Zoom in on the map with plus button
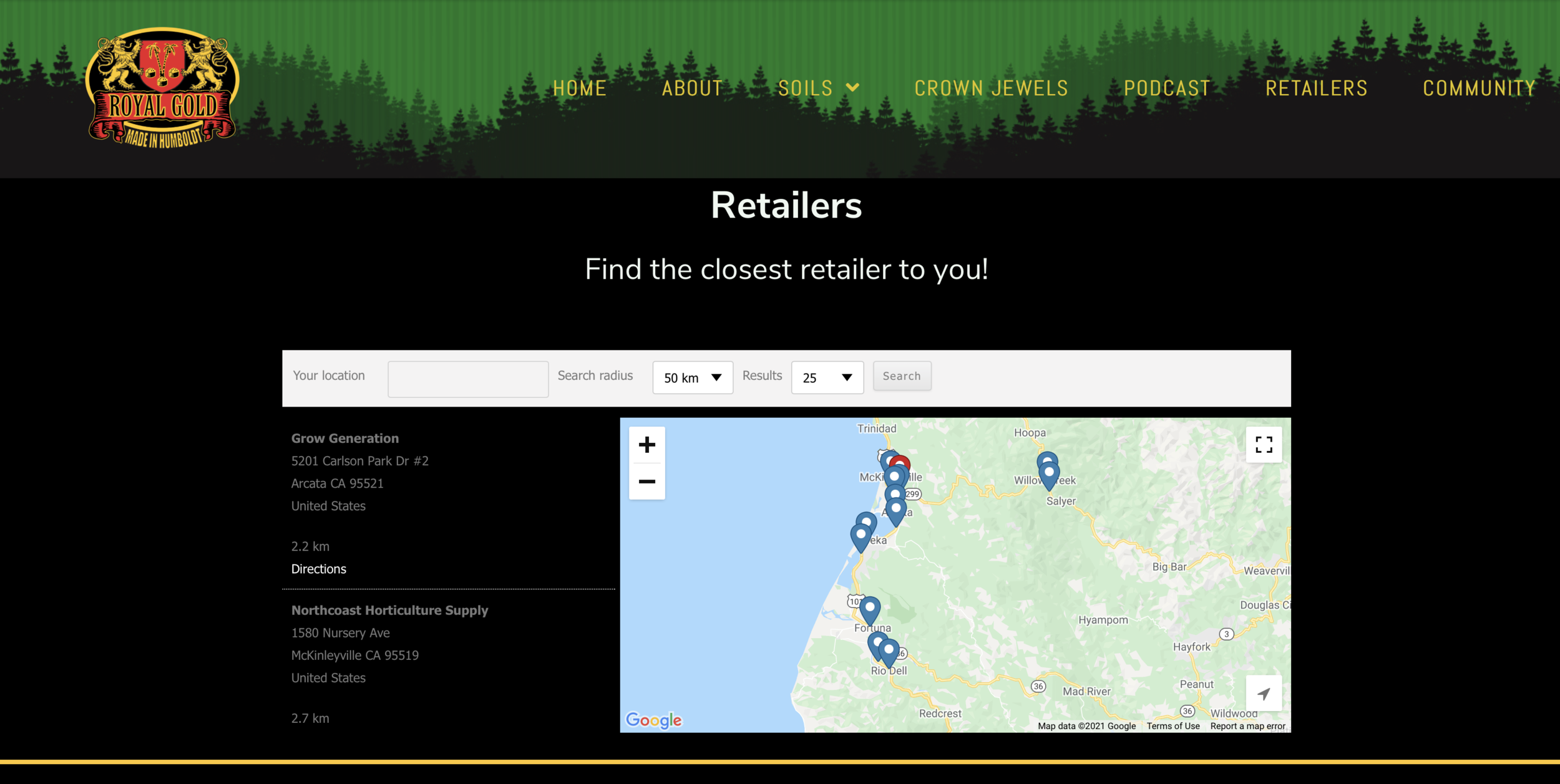Image resolution: width=1560 pixels, height=784 pixels. pos(646,445)
